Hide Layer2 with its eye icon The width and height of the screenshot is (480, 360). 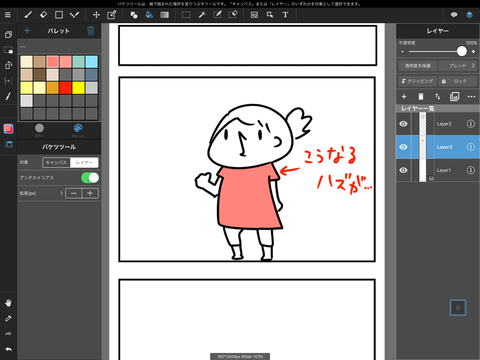403,124
